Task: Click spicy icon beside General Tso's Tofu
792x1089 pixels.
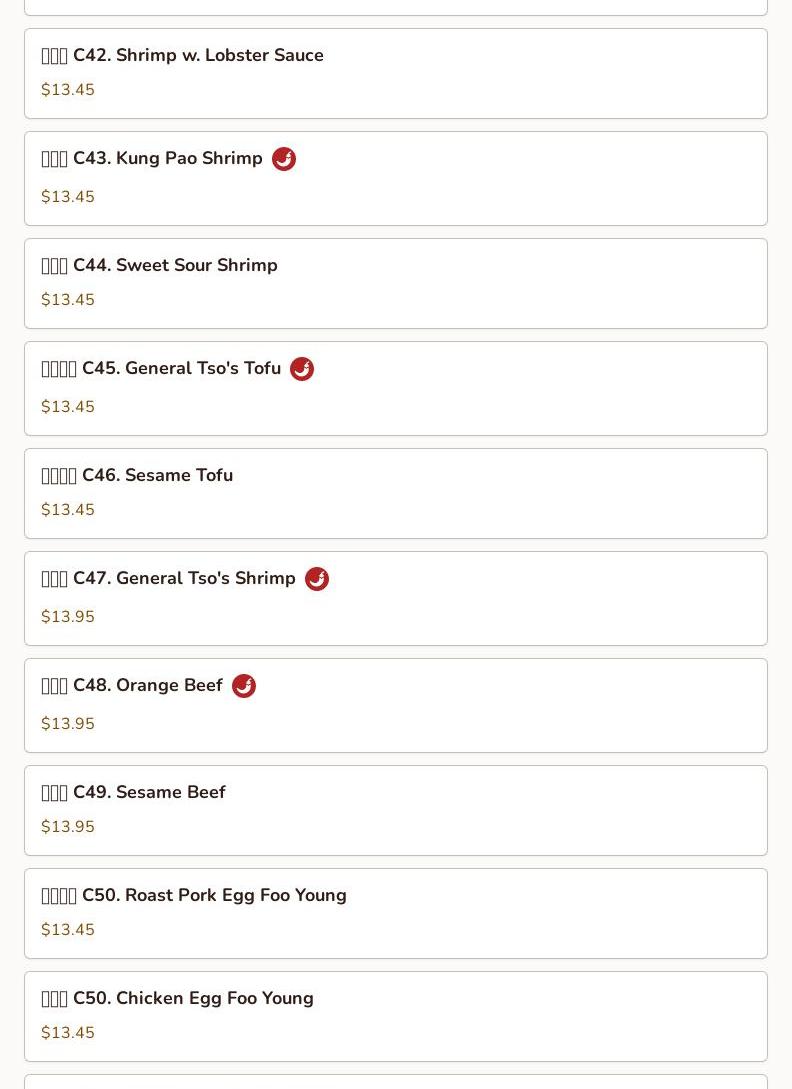Action: (x=302, y=369)
